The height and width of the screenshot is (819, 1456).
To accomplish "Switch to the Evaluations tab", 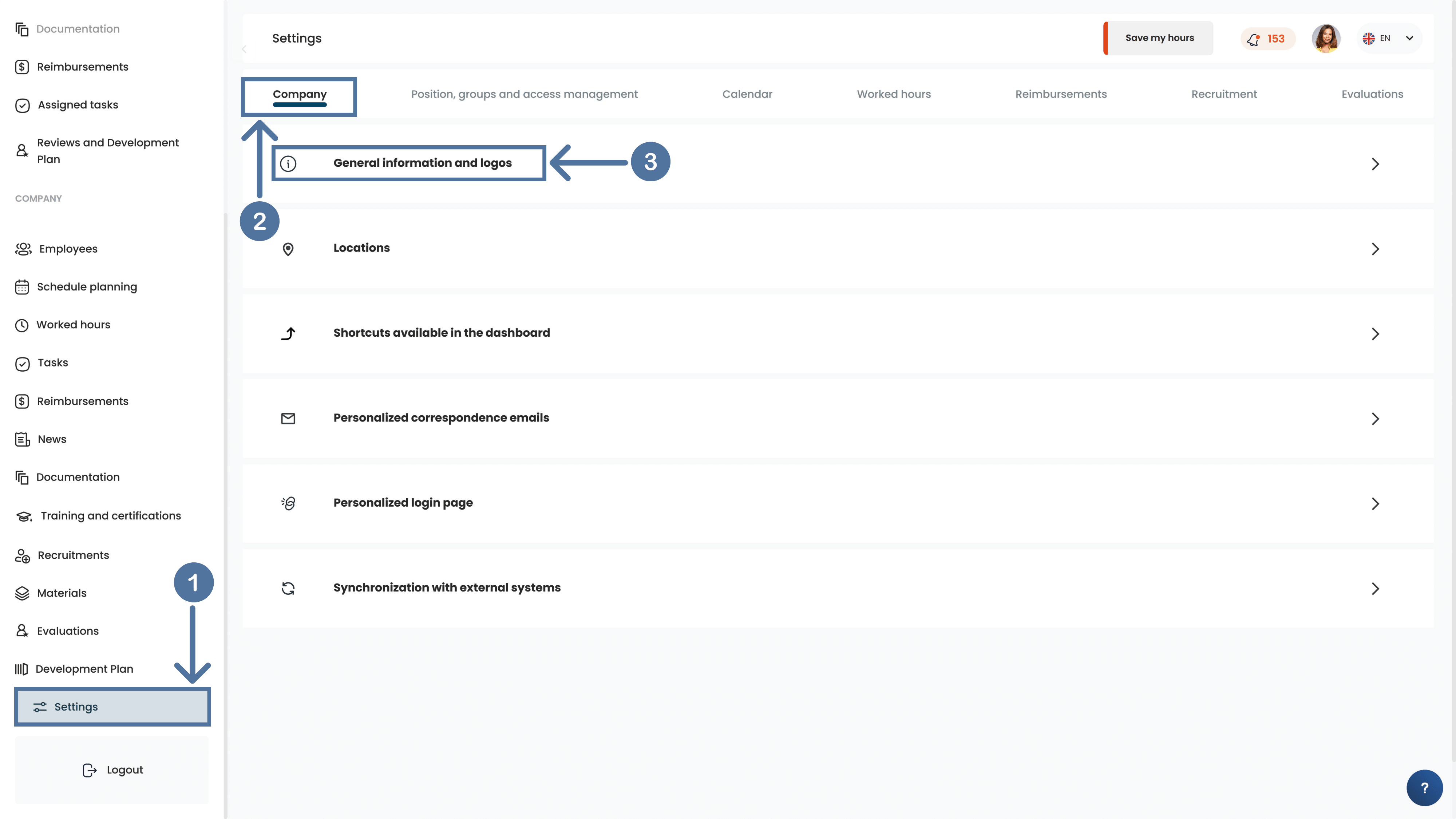I will (1372, 94).
